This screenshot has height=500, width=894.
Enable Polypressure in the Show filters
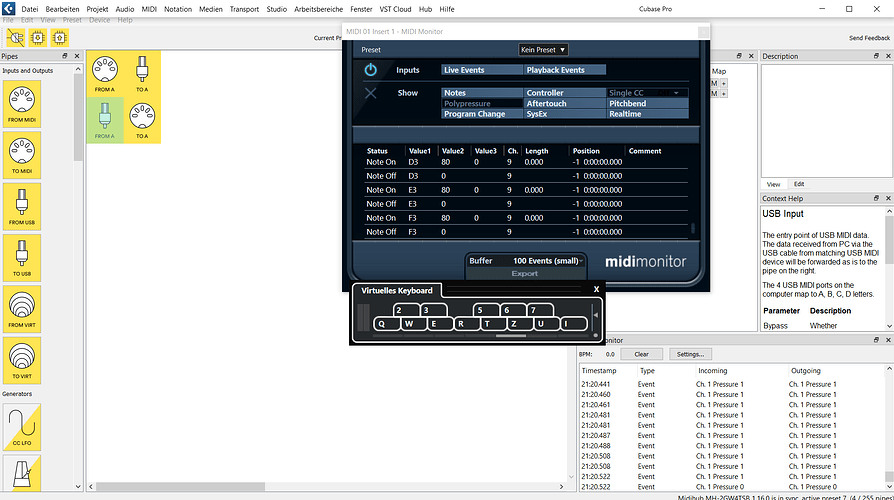coord(482,104)
